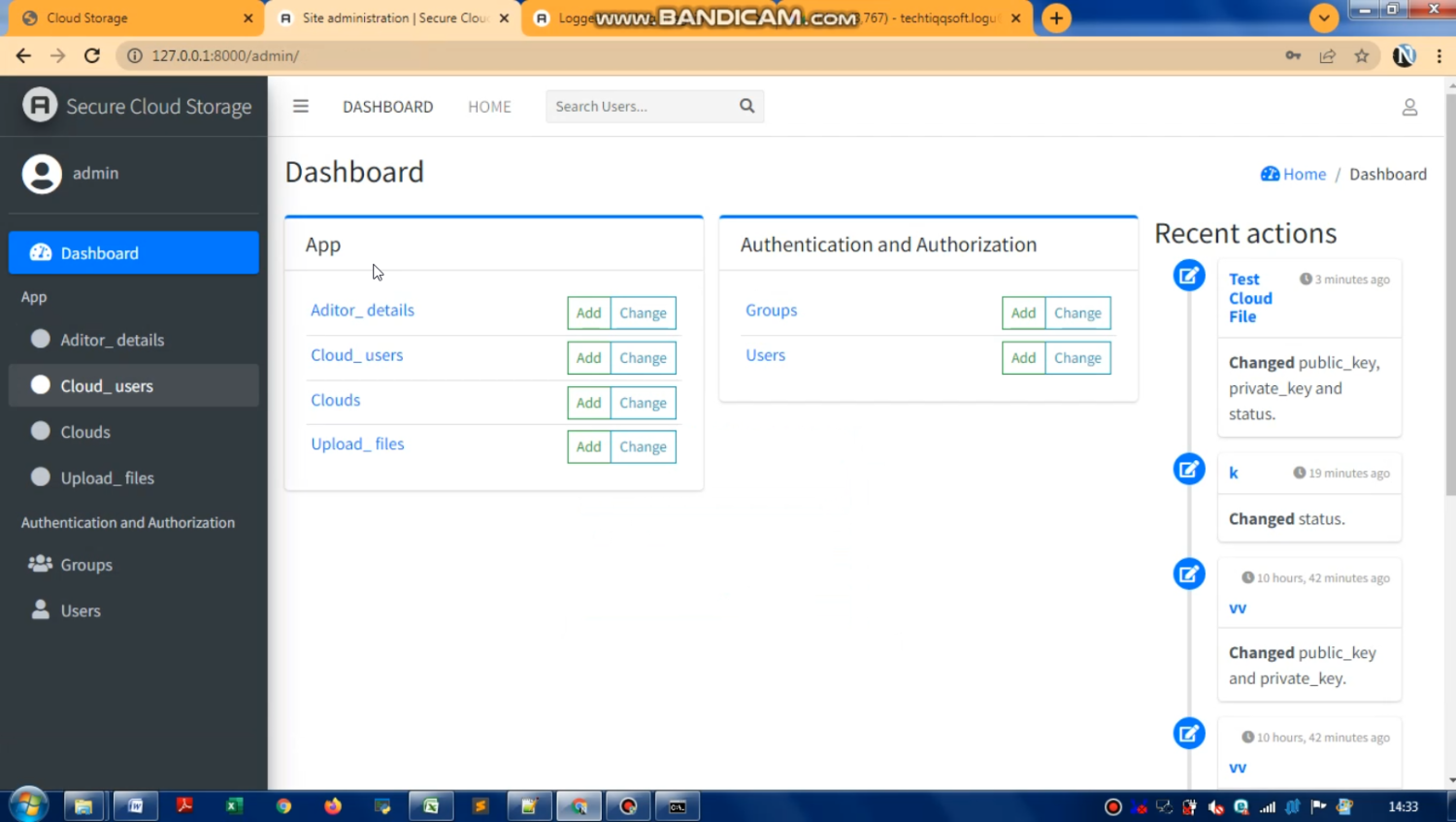Viewport: 1456px width, 822px height.
Task: Click the edit icon beside Test Cloud File
Action: (1189, 276)
